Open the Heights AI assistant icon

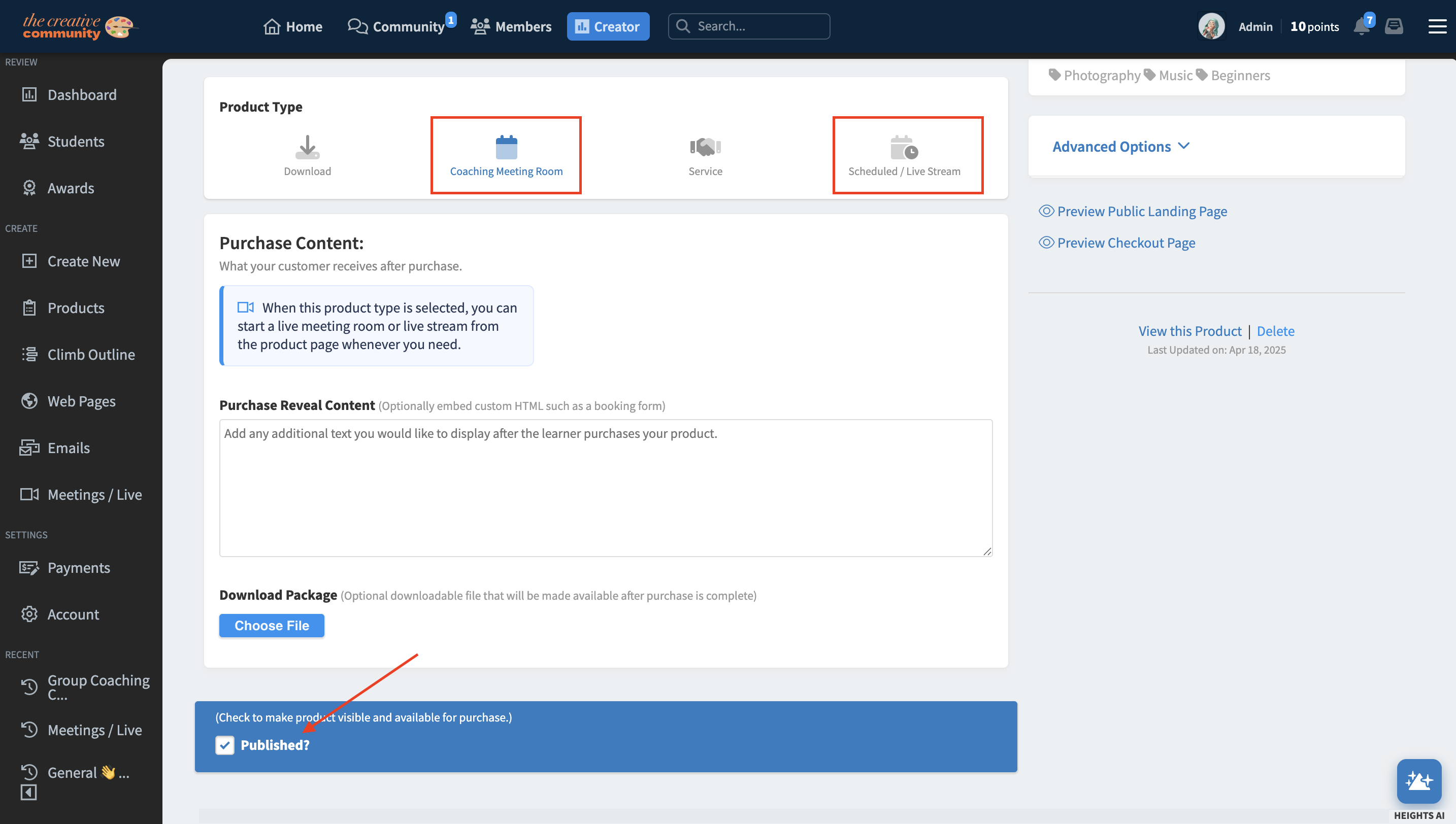(x=1418, y=781)
